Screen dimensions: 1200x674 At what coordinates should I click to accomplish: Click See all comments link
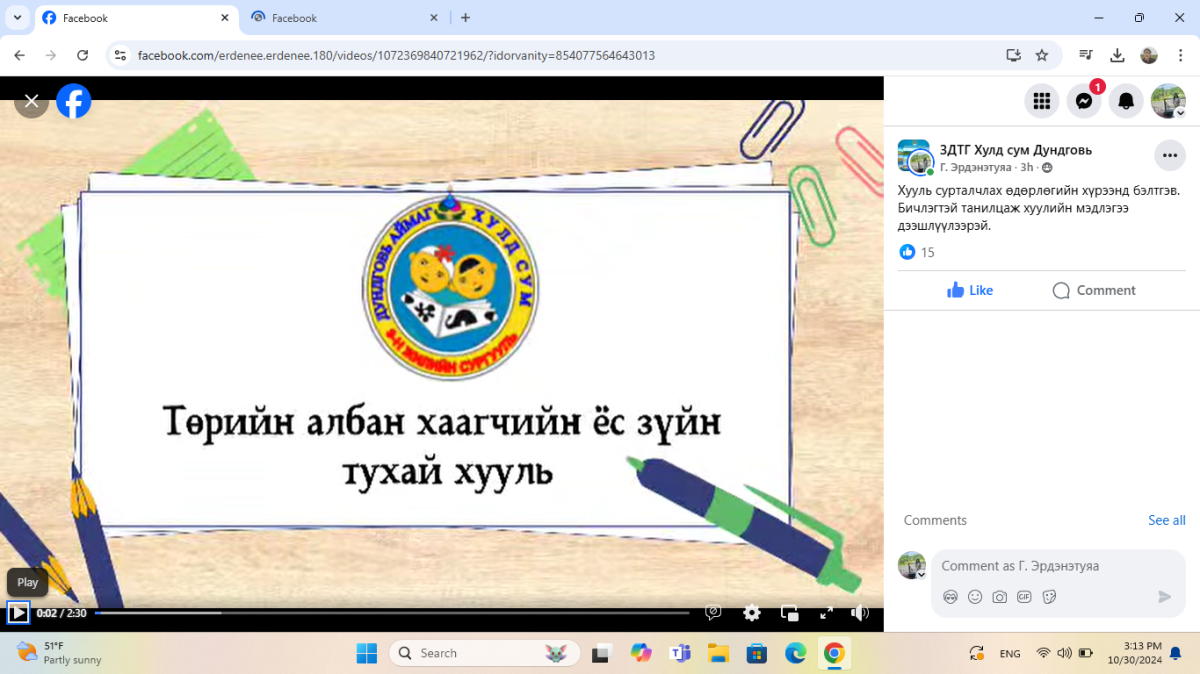tap(1166, 520)
